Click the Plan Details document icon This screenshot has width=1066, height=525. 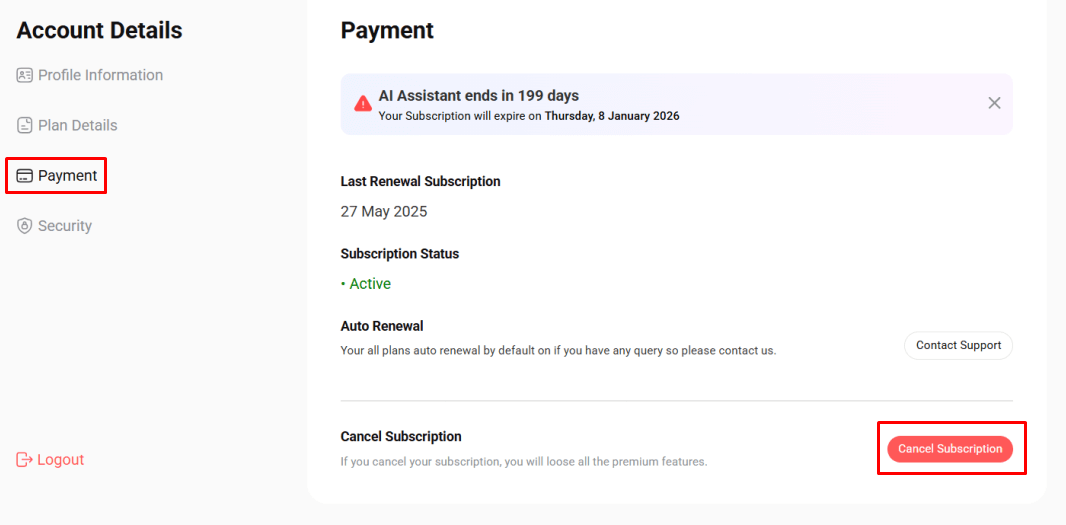(24, 125)
